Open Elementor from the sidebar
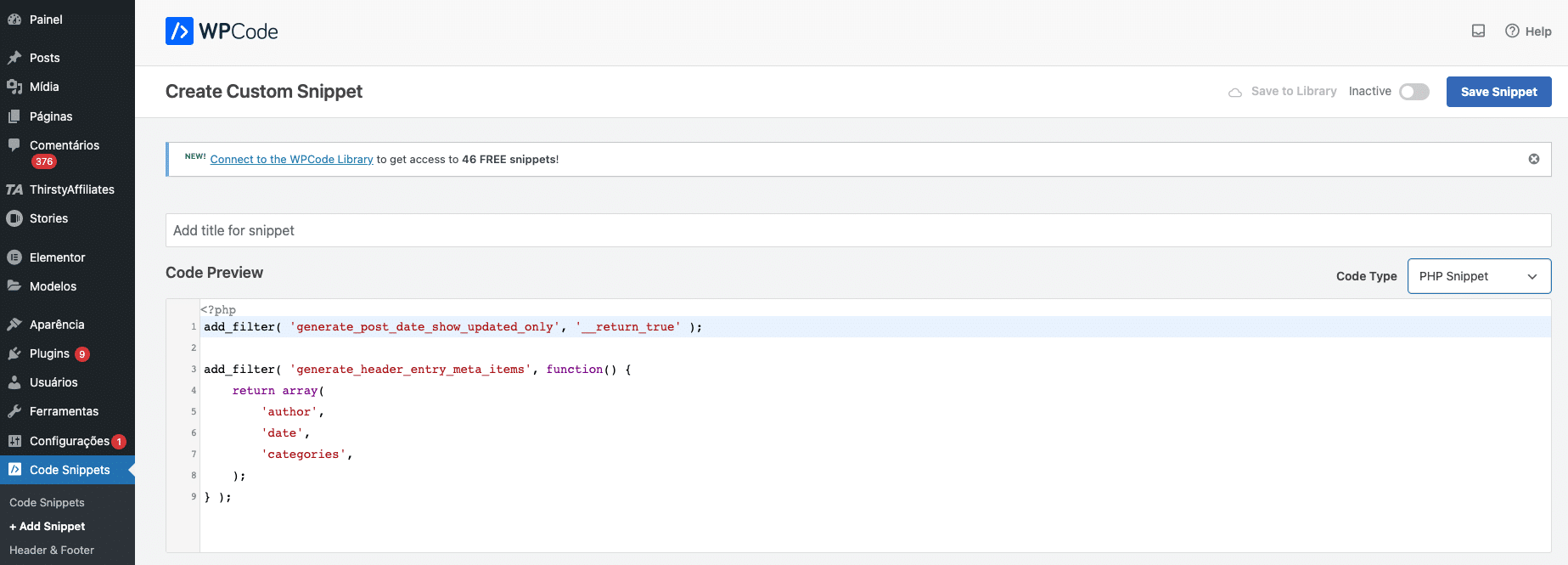1568x565 pixels. coord(57,257)
